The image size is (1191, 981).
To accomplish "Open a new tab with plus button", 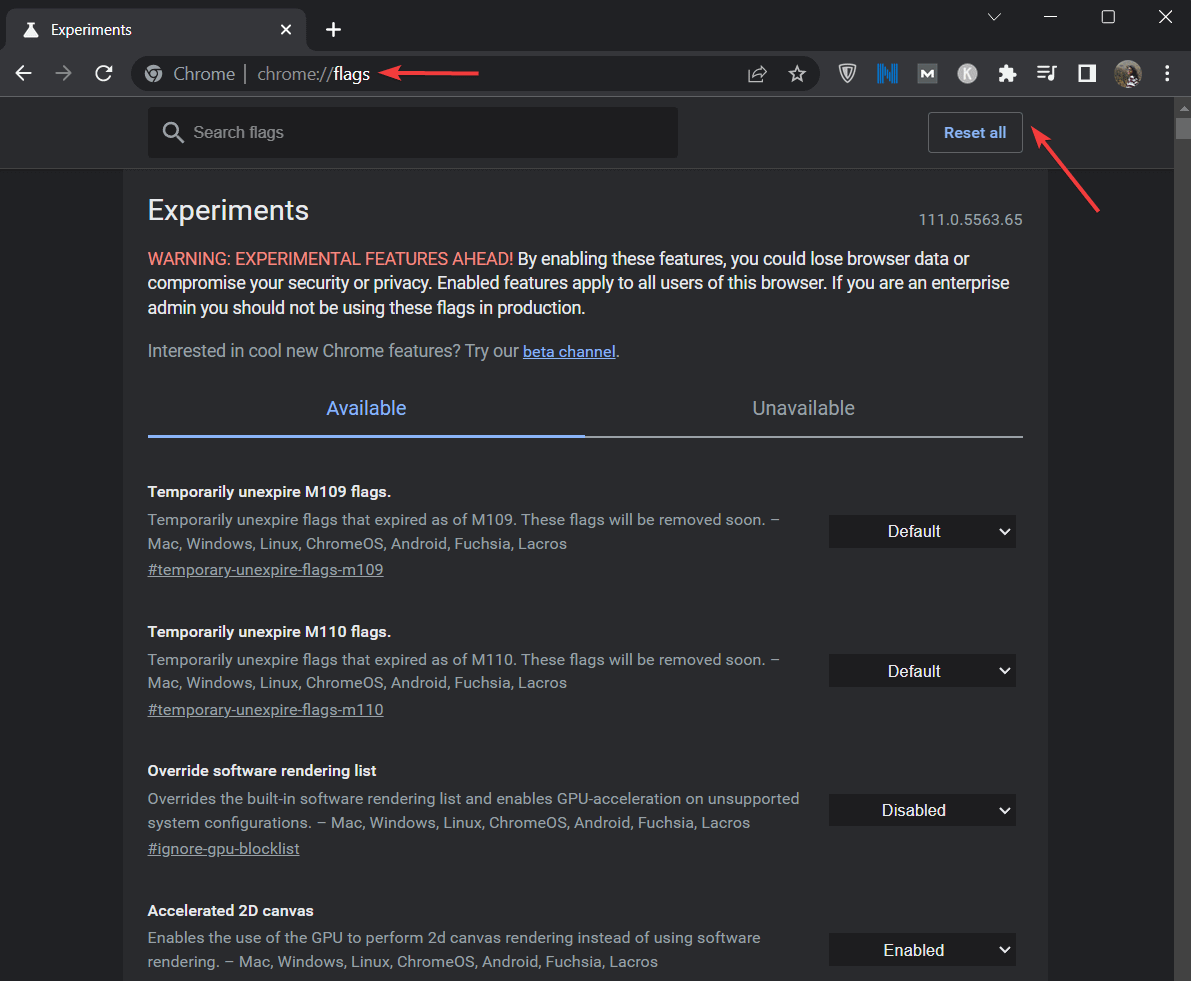I will (334, 30).
